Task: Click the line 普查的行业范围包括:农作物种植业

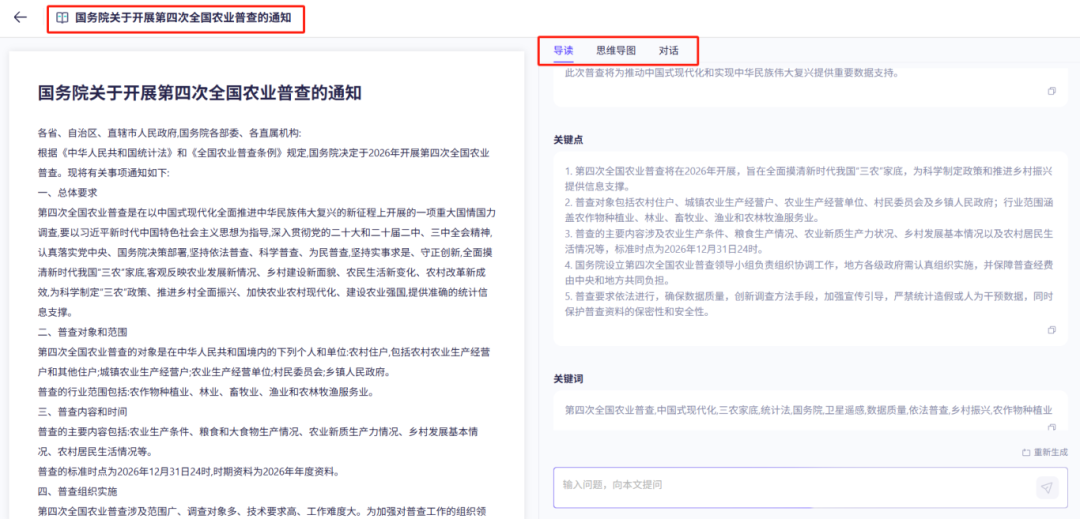Action: coord(206,392)
